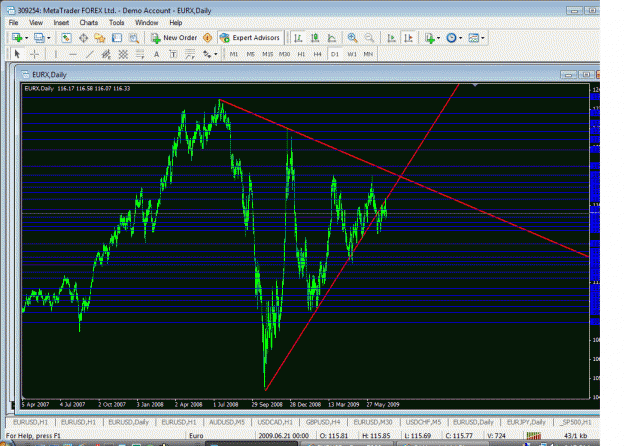Open the Strategy Tester magnifier icon

tap(134, 38)
